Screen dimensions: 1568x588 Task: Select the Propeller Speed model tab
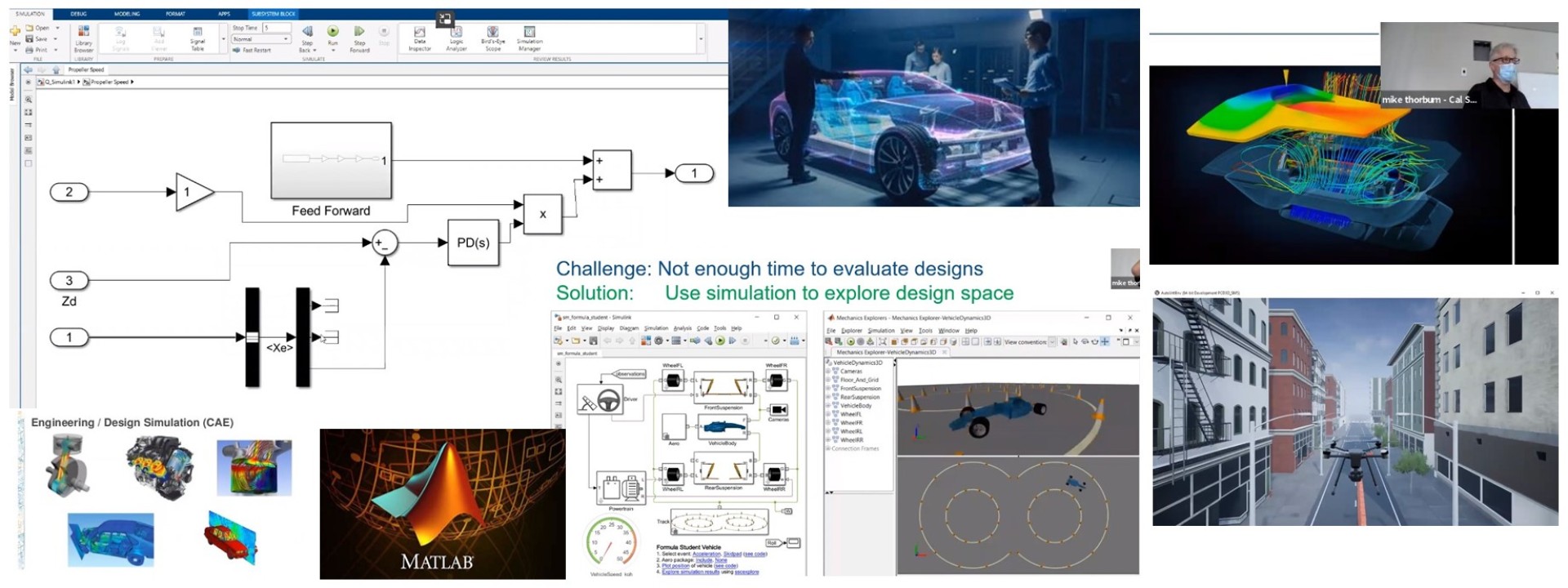pyautogui.click(x=86, y=70)
